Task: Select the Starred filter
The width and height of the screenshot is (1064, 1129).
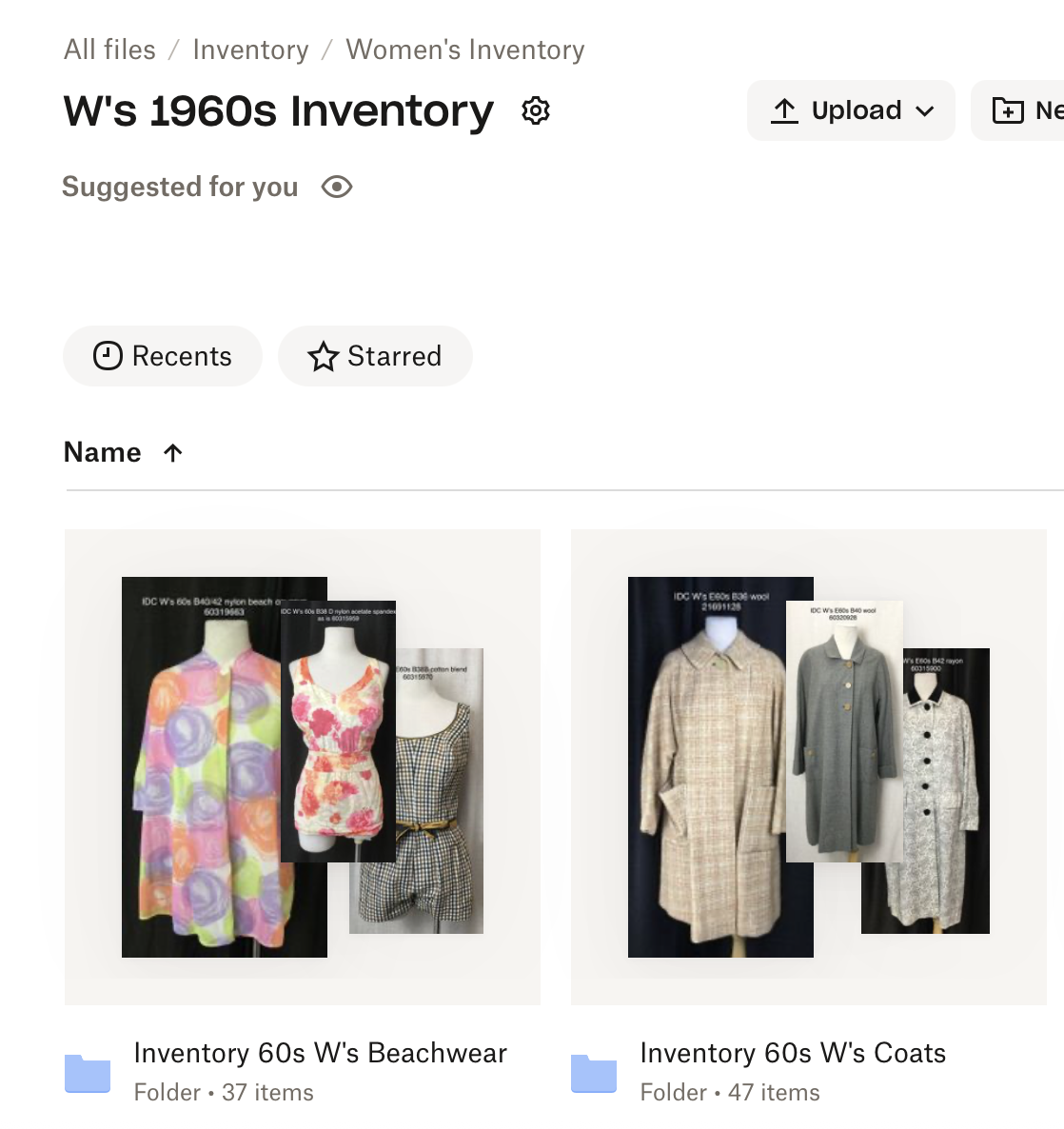Action: pyautogui.click(x=375, y=356)
